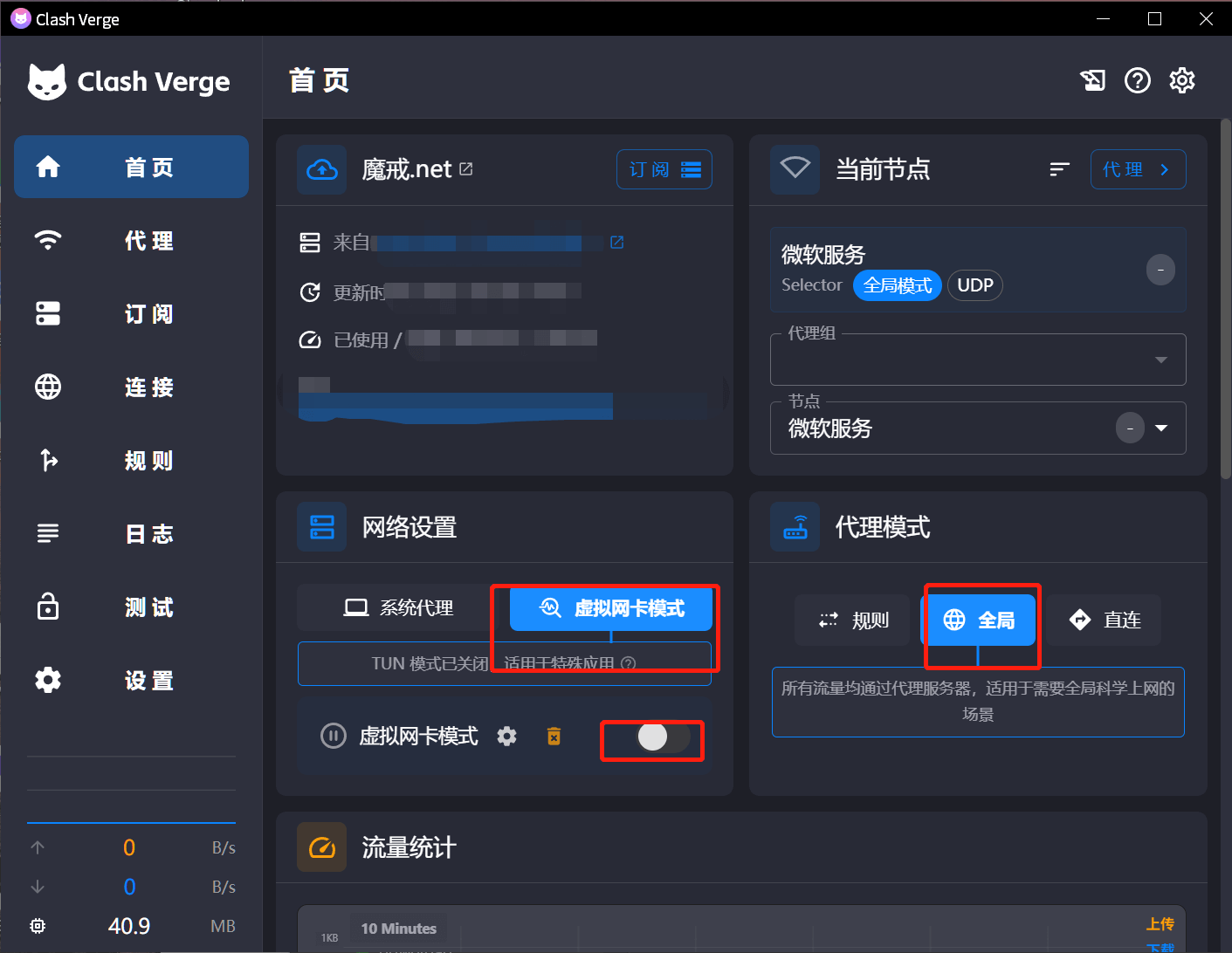The height and width of the screenshot is (953, 1232).
Task: Go to the 首页 page in sidebar
Action: coord(131,167)
